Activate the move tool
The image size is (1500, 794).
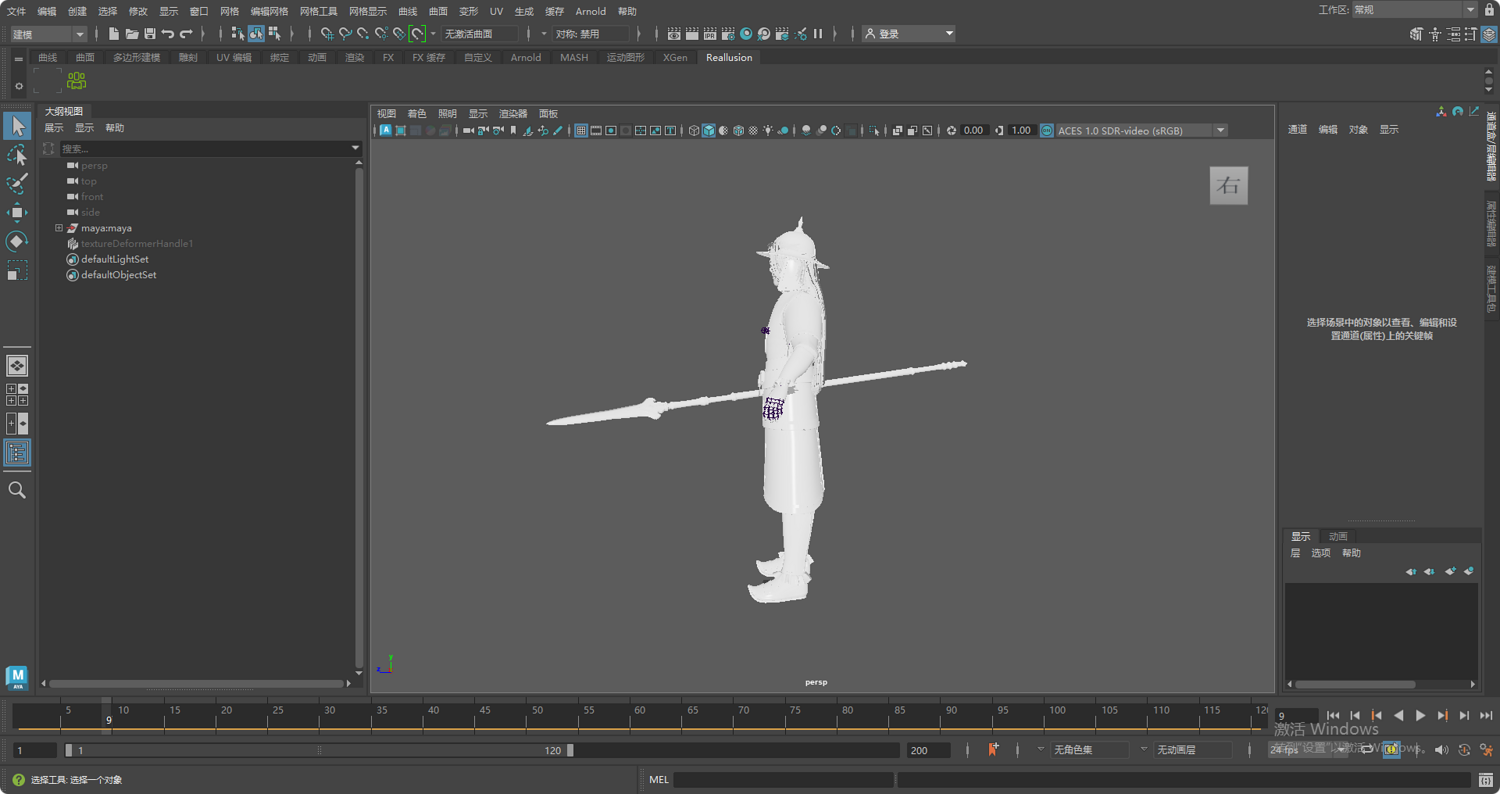point(15,211)
